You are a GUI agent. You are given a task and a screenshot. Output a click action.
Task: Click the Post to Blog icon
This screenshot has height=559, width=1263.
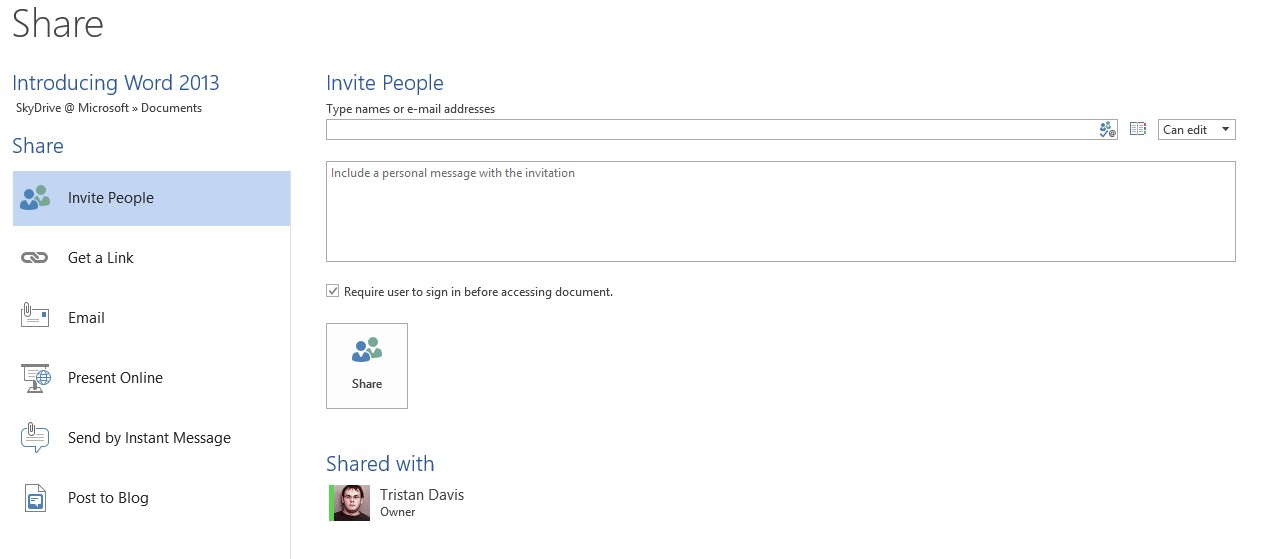coord(35,498)
